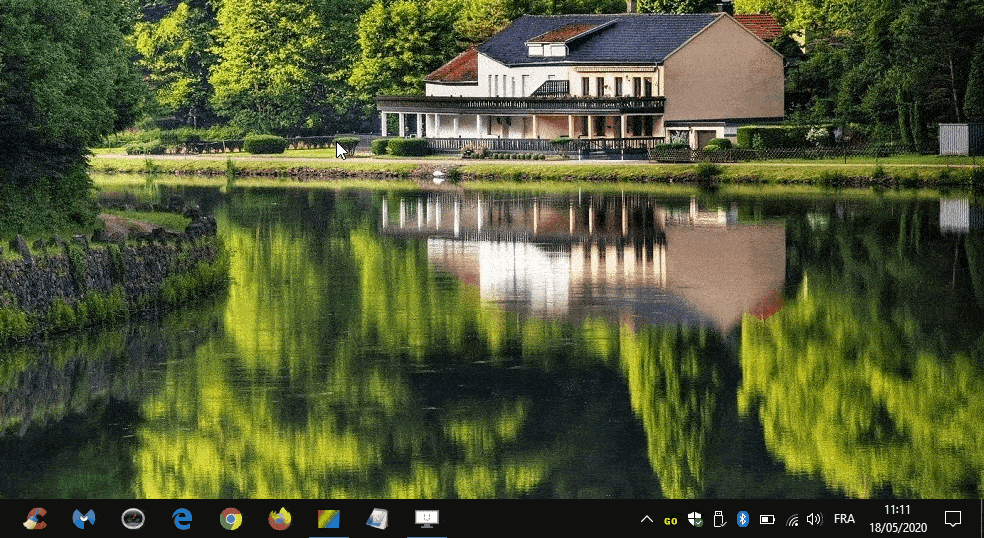The height and width of the screenshot is (538, 984).
Task: Open the Action Center notifications icon
Action: (x=953, y=519)
